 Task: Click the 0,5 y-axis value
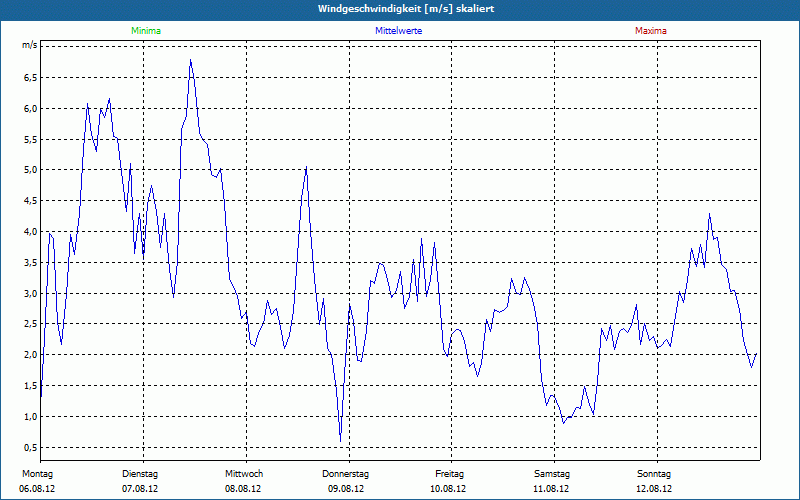click(30, 448)
